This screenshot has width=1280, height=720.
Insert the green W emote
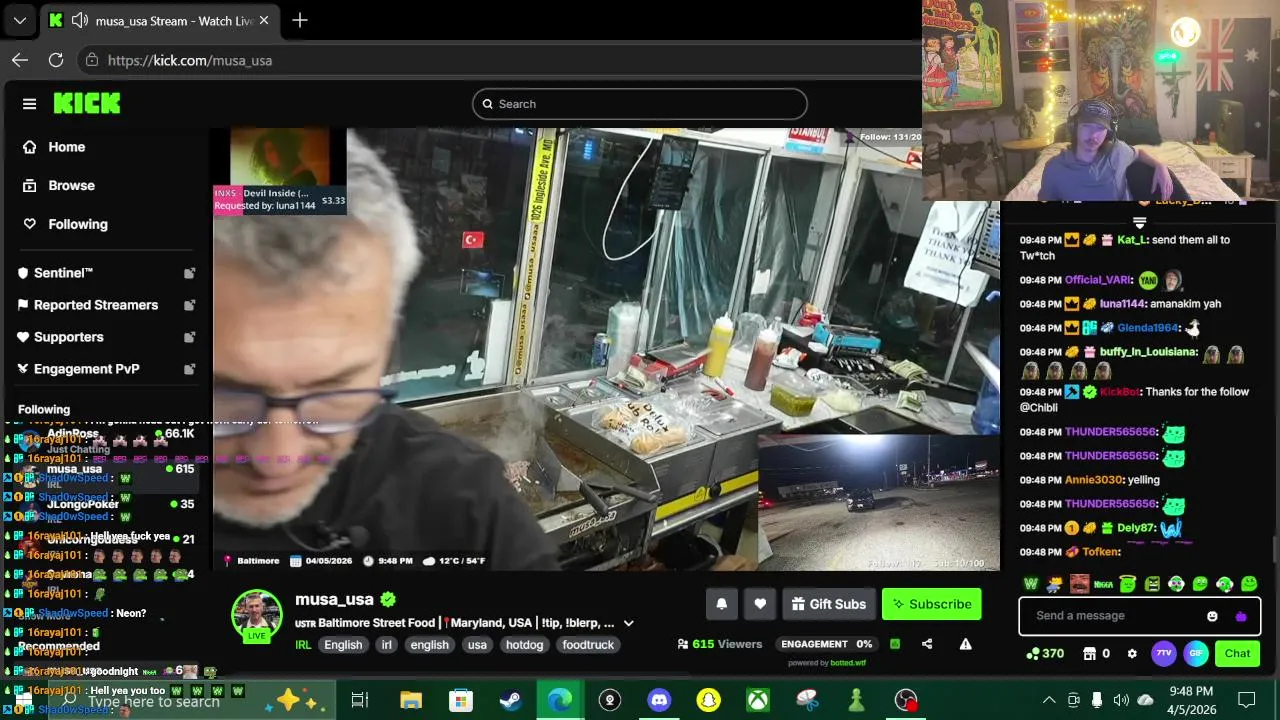(1031, 584)
